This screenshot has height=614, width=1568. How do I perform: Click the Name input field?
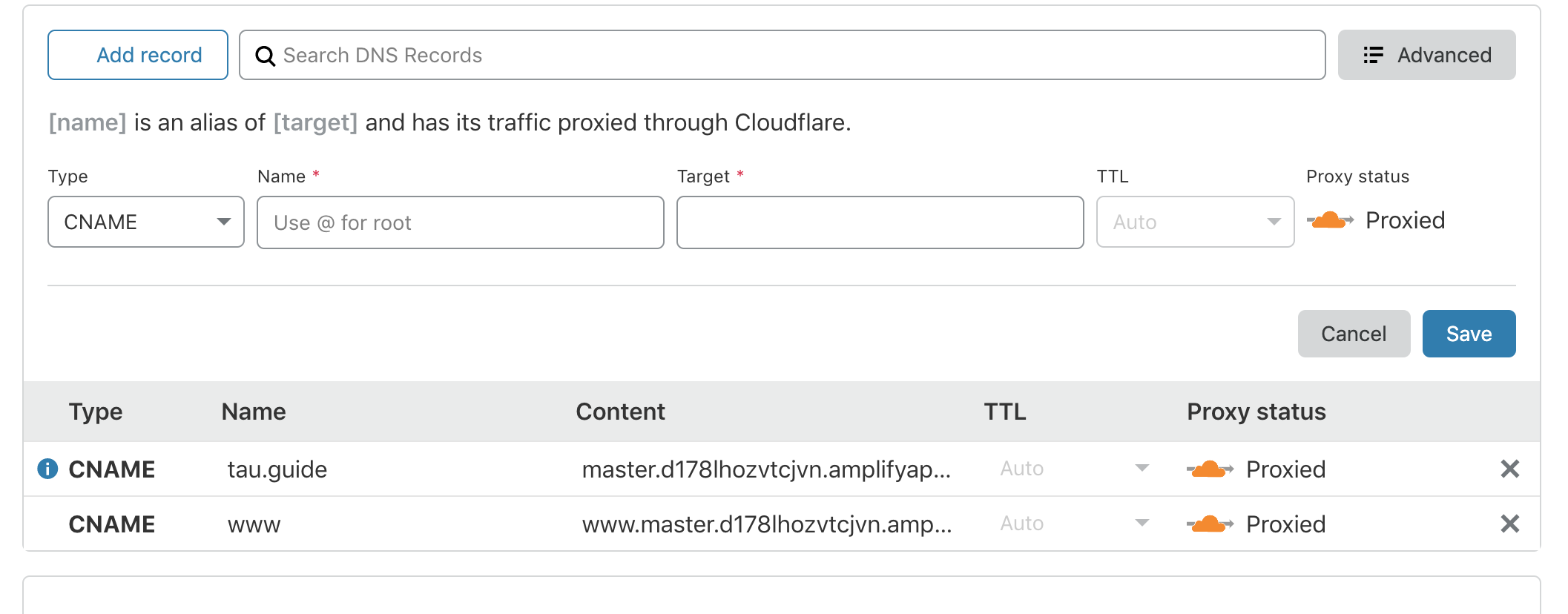461,222
